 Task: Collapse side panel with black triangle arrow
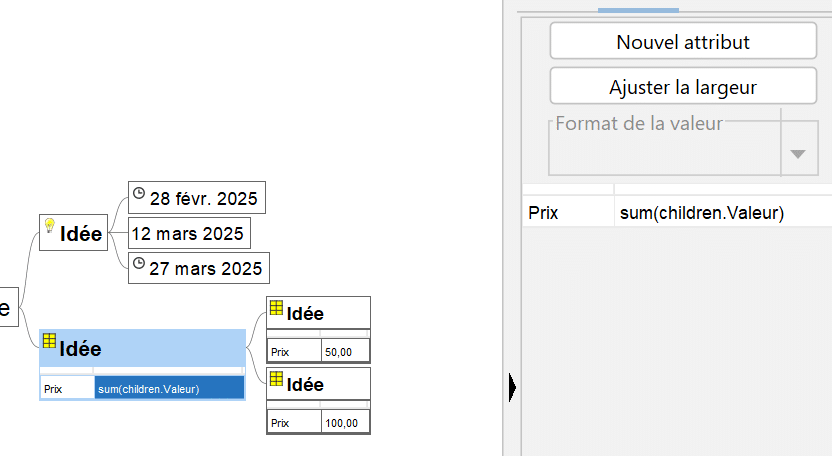tap(513, 387)
